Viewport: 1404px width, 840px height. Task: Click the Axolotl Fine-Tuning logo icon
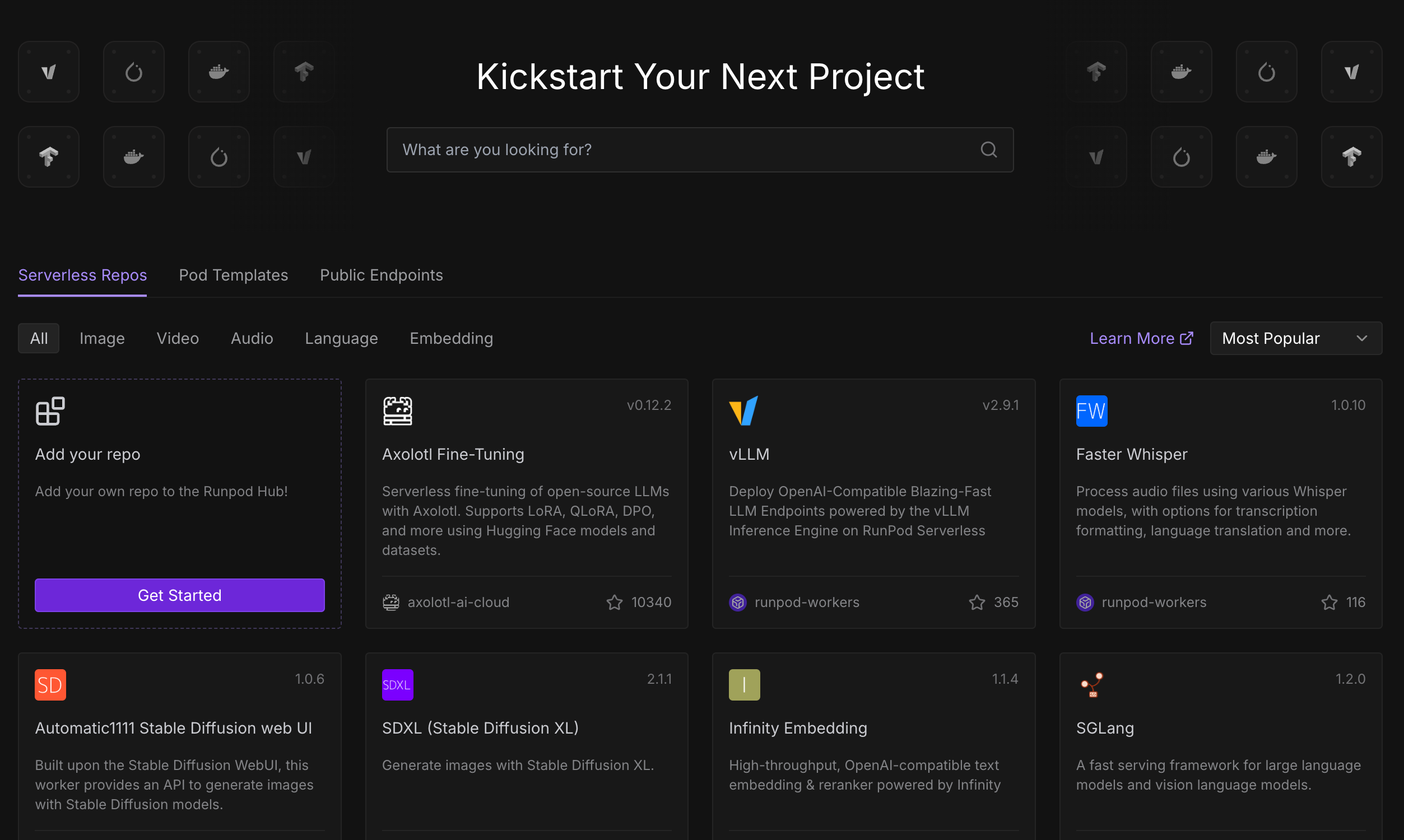pyautogui.click(x=397, y=411)
